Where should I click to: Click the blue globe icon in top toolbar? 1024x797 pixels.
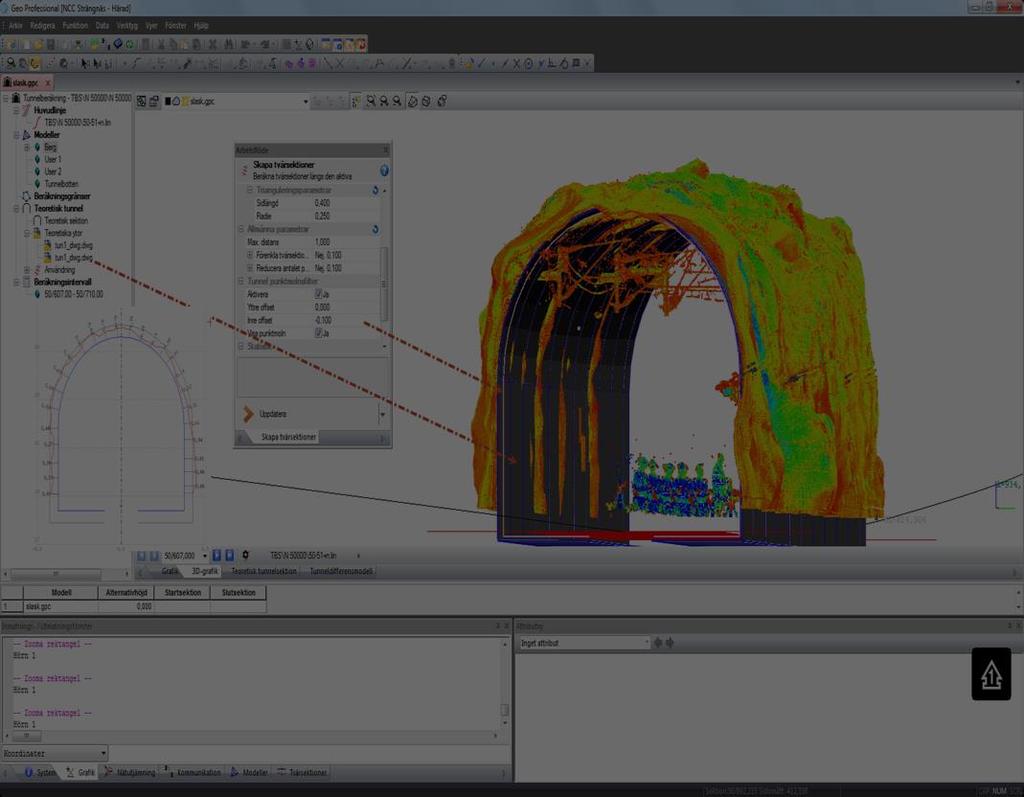pyautogui.click(x=118, y=44)
